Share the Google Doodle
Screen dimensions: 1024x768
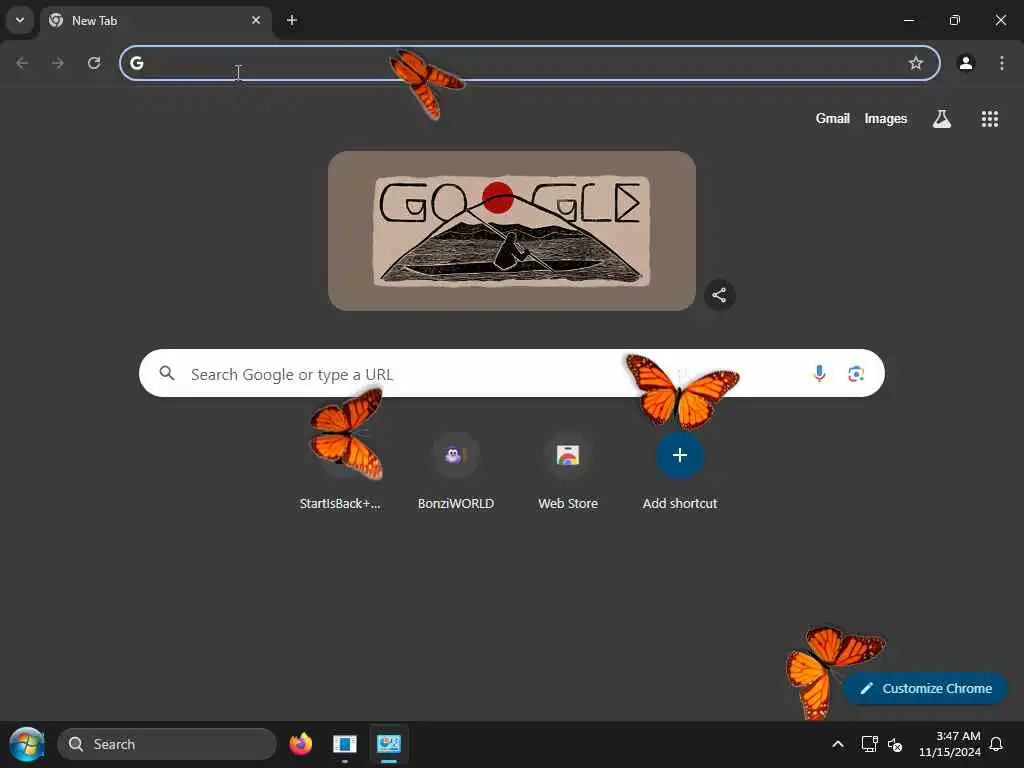click(x=719, y=295)
